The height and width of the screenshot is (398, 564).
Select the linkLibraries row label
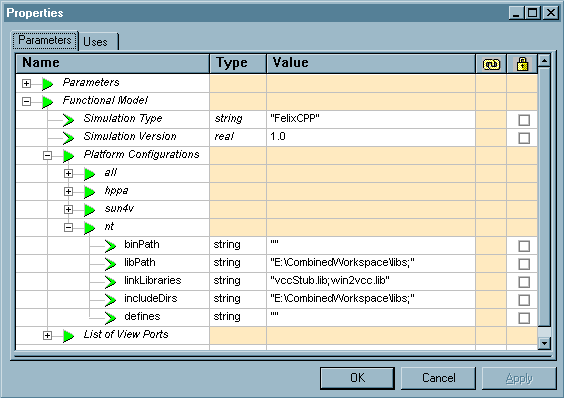[153, 280]
